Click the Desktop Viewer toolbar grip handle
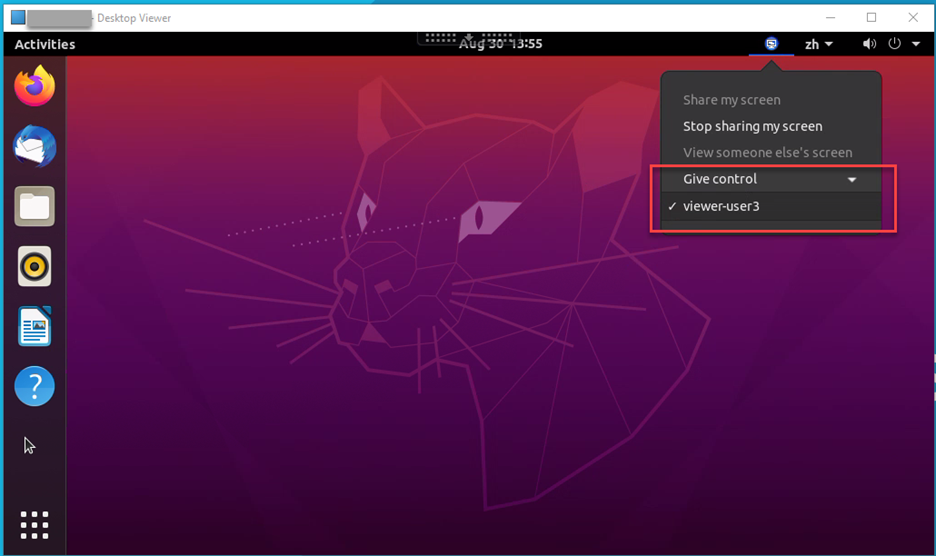 (x=469, y=38)
